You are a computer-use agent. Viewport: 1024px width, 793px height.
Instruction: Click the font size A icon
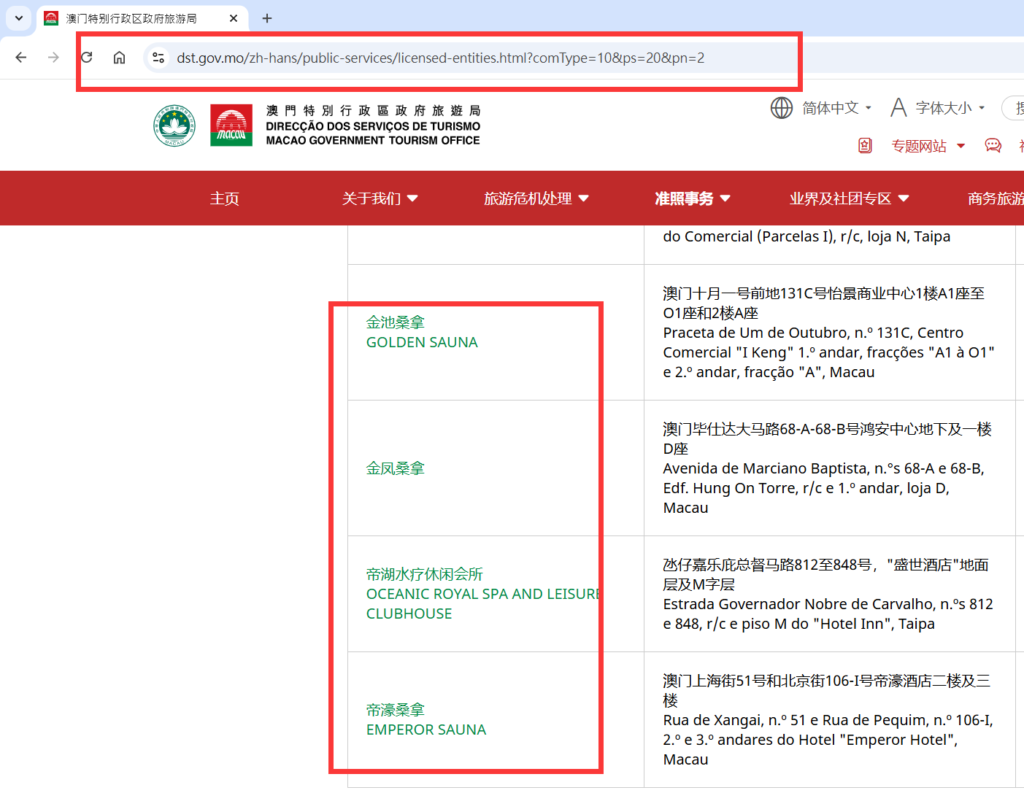click(x=899, y=108)
